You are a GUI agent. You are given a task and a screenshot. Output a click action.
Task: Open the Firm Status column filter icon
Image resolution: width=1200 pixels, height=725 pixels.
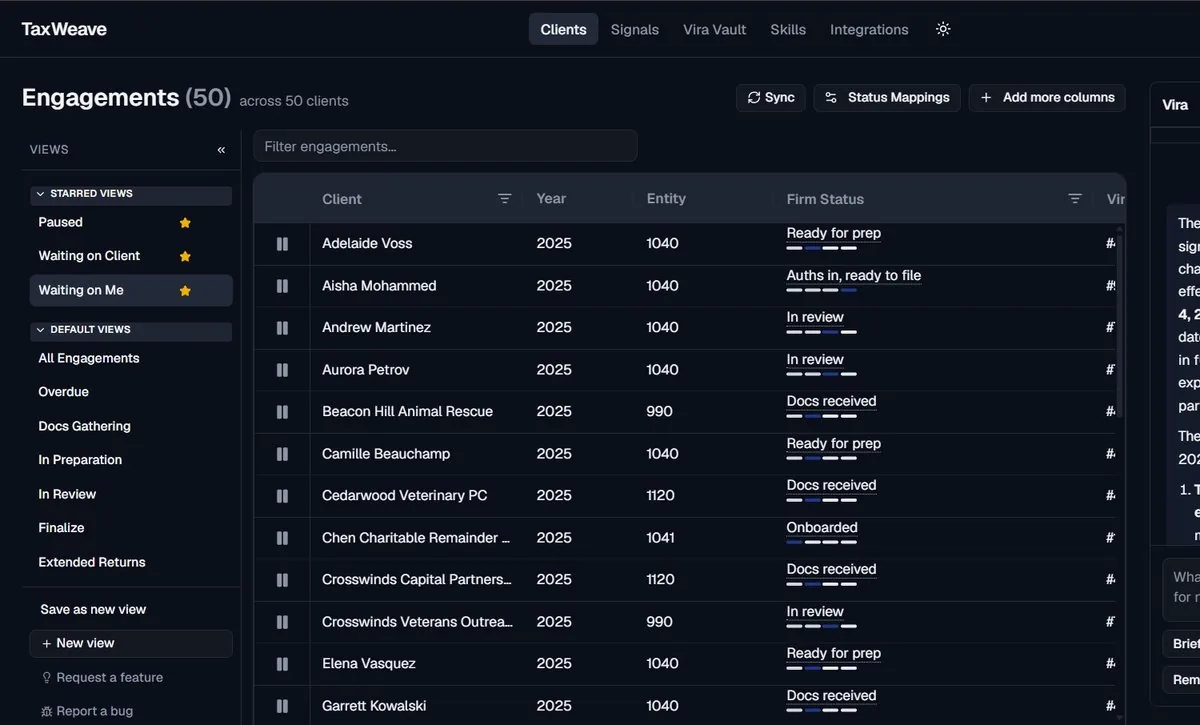[x=1075, y=199]
